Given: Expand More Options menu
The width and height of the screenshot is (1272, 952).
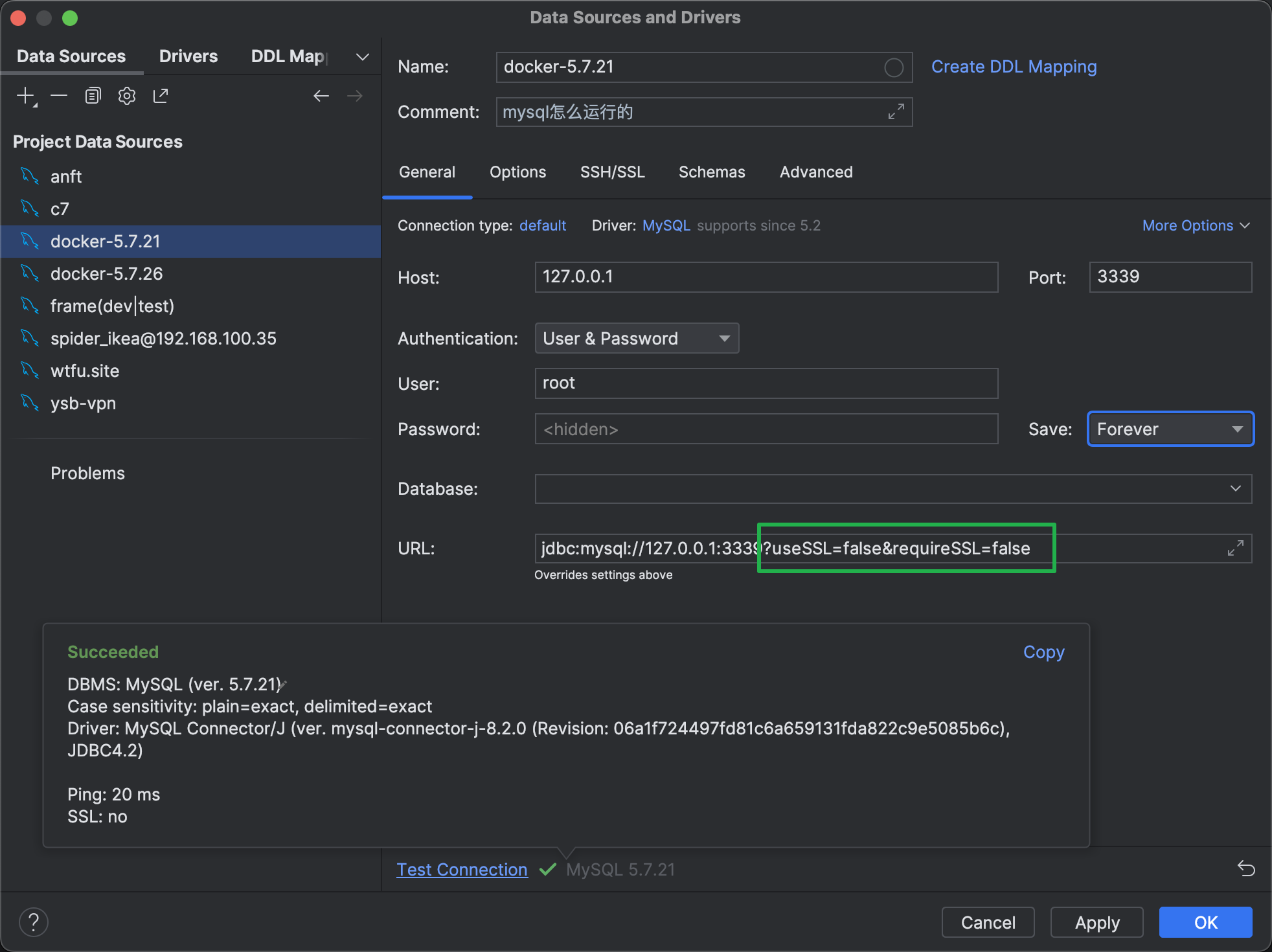Looking at the screenshot, I should coord(1195,225).
